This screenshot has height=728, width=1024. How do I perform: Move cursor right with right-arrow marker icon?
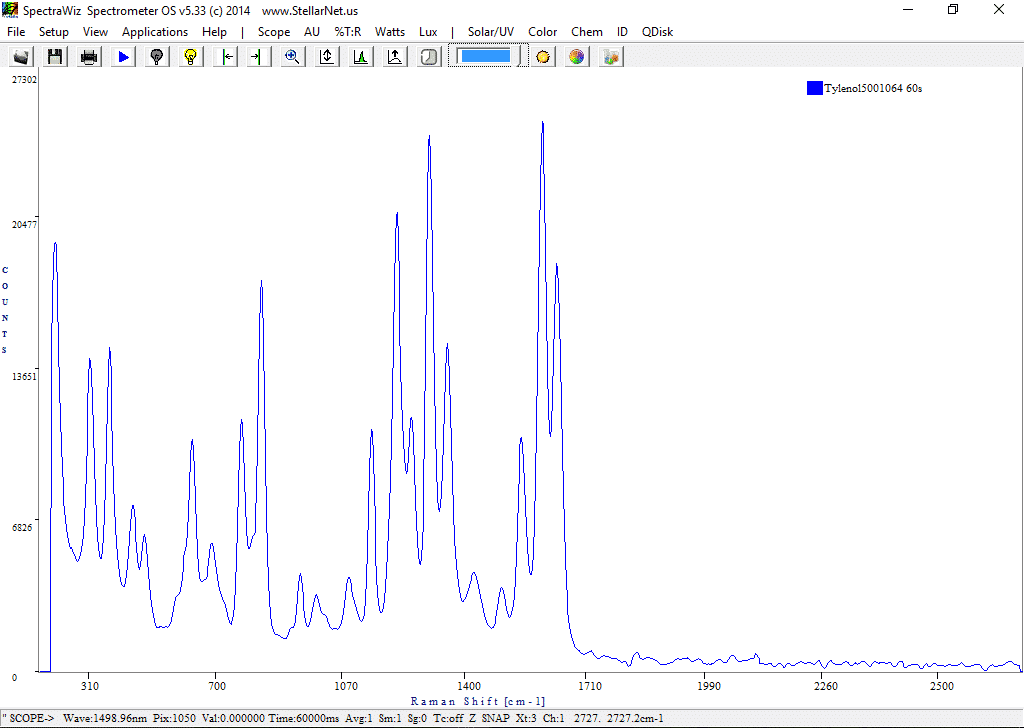(x=259, y=57)
